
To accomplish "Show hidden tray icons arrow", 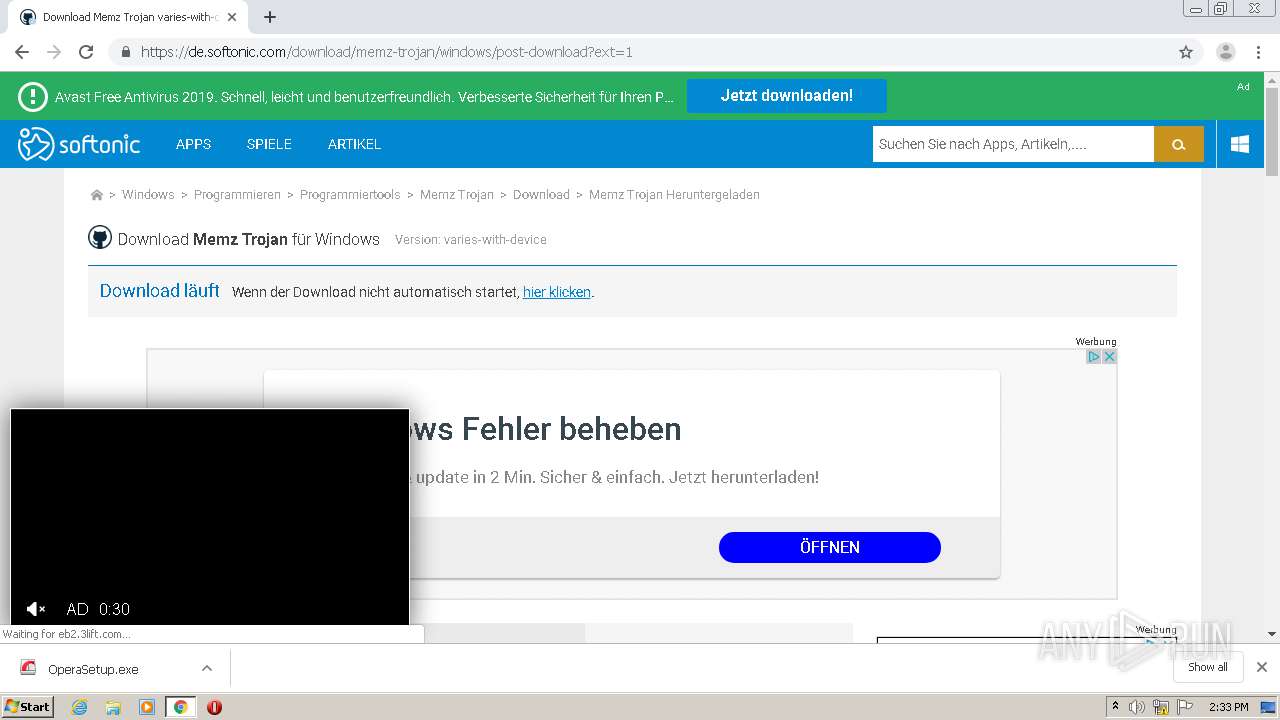I will [x=1115, y=707].
